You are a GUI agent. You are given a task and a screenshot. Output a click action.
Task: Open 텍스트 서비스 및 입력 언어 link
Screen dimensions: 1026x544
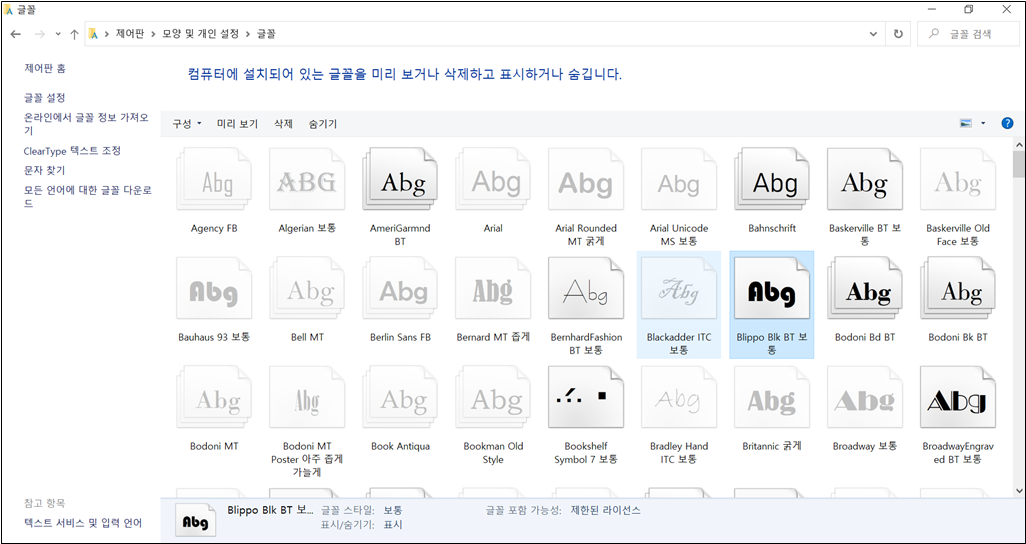[83, 522]
